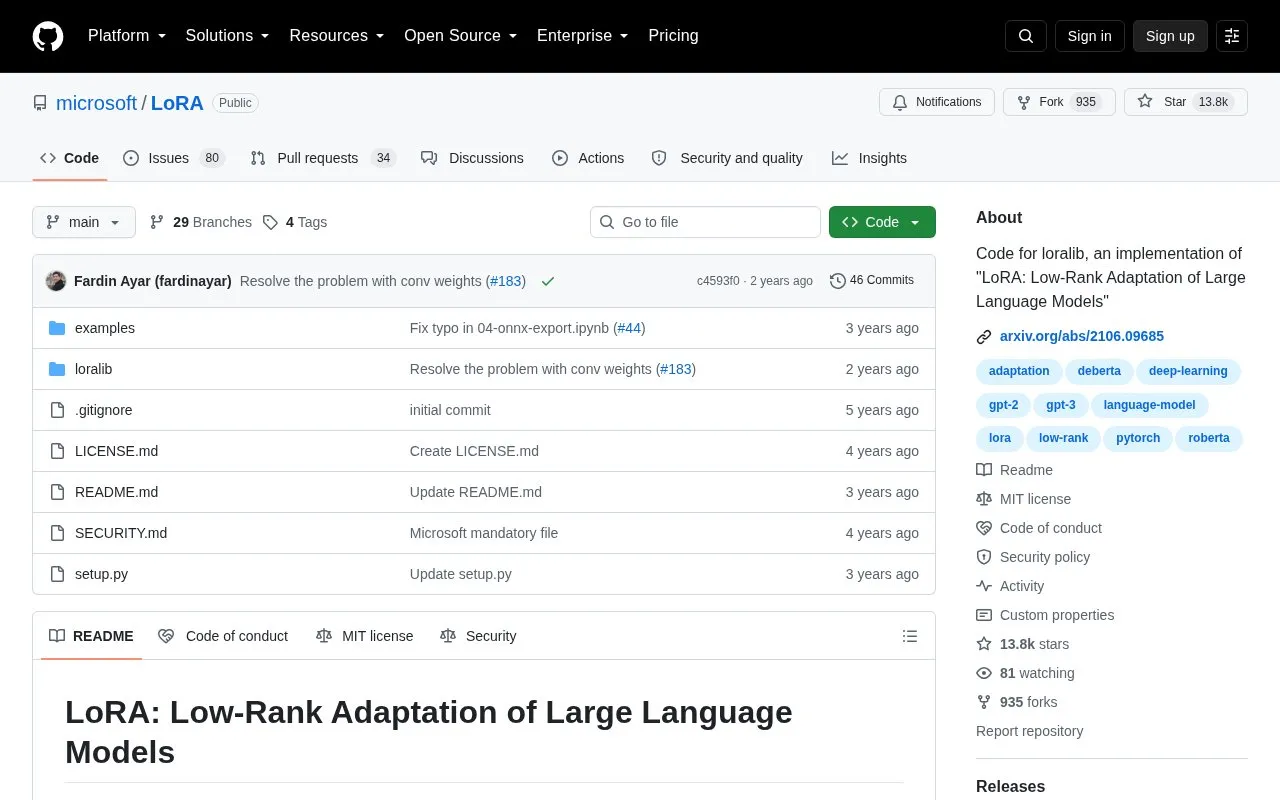Click the Report repository link
The width and height of the screenshot is (1280, 800).
point(1029,731)
